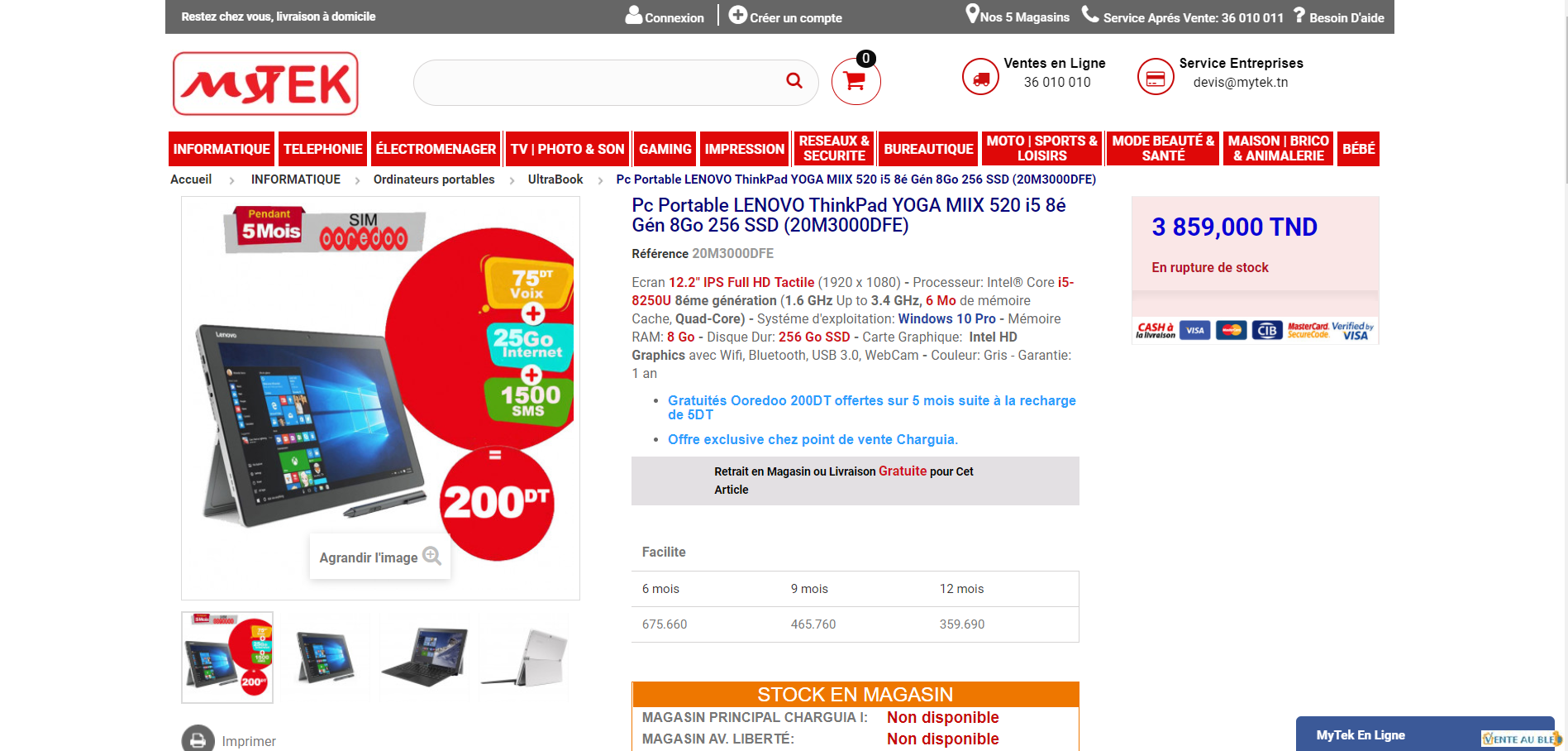Screen dimensions: 1568x751
Task: Click the Besoin D'aide question mark icon
Action: (x=1299, y=15)
